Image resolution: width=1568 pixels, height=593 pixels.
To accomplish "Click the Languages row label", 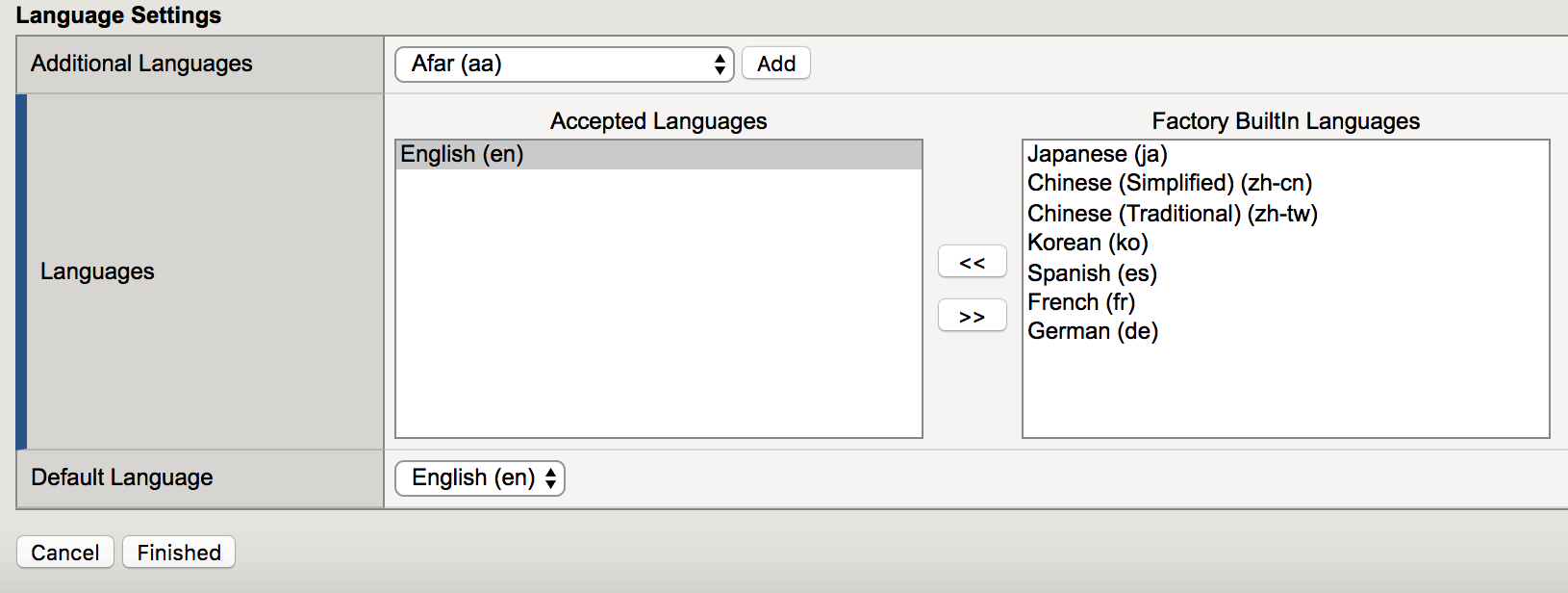I will pos(97,271).
